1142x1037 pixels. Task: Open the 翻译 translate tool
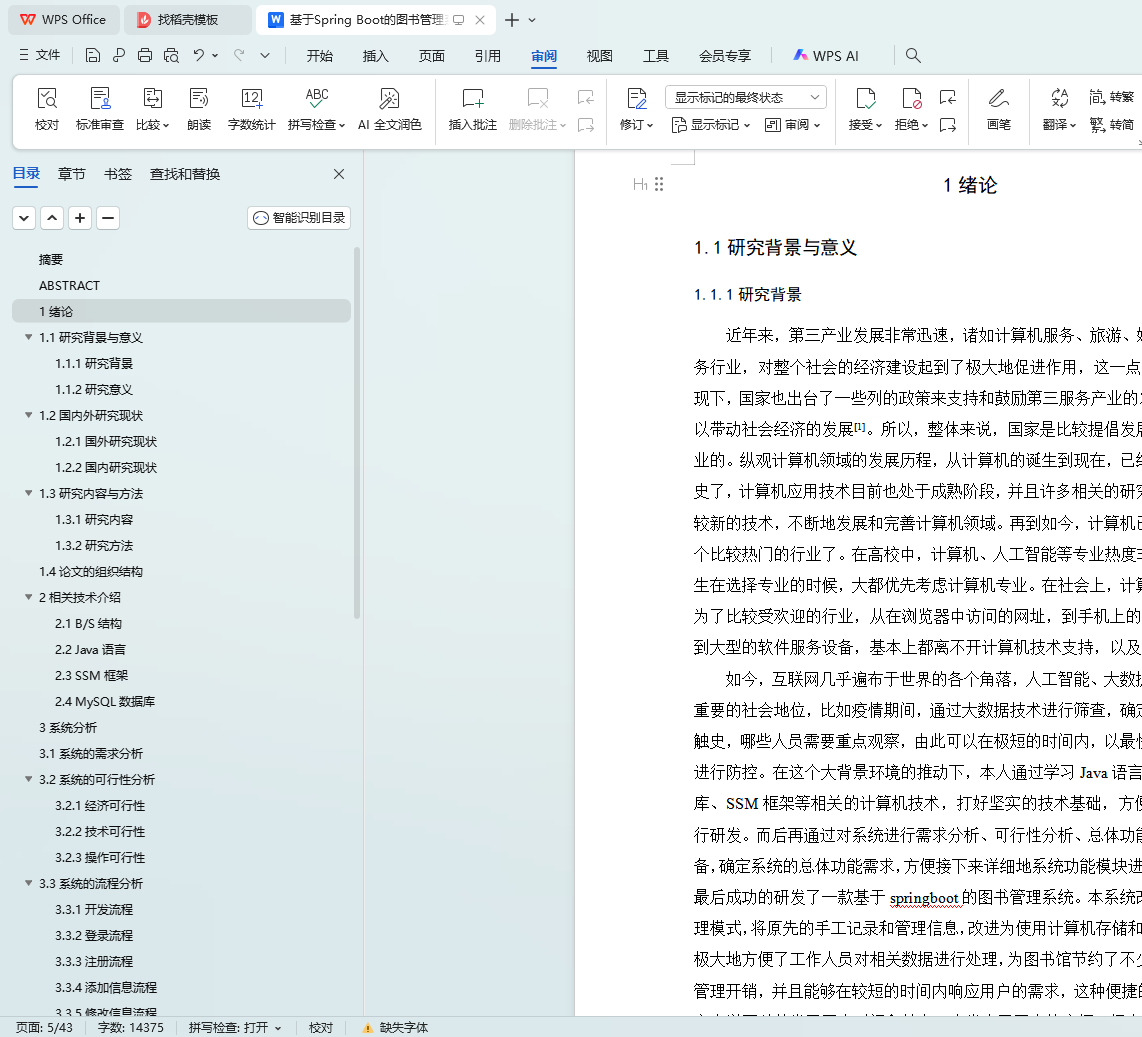click(1059, 109)
